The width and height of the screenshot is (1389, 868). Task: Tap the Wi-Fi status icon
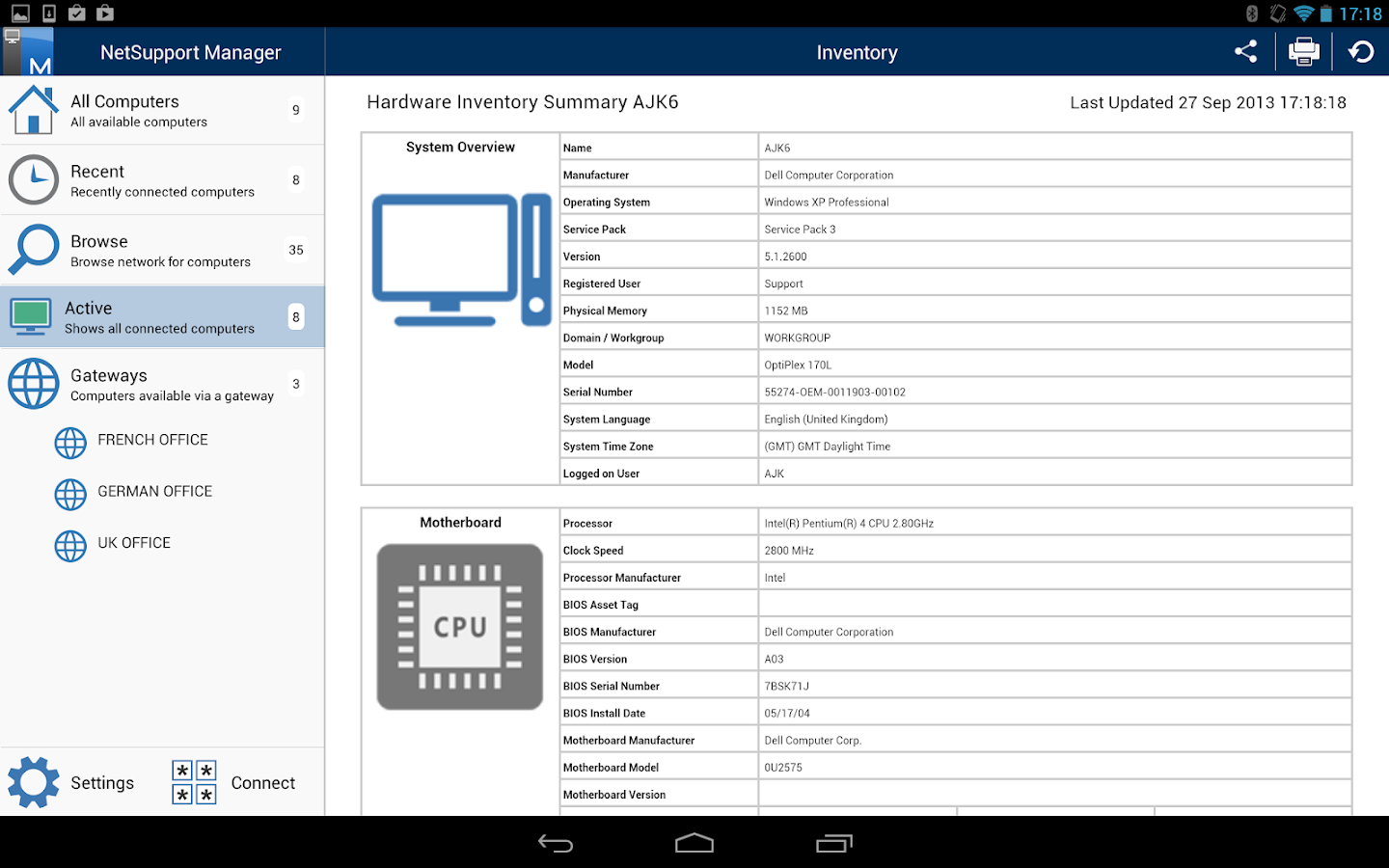click(1305, 14)
